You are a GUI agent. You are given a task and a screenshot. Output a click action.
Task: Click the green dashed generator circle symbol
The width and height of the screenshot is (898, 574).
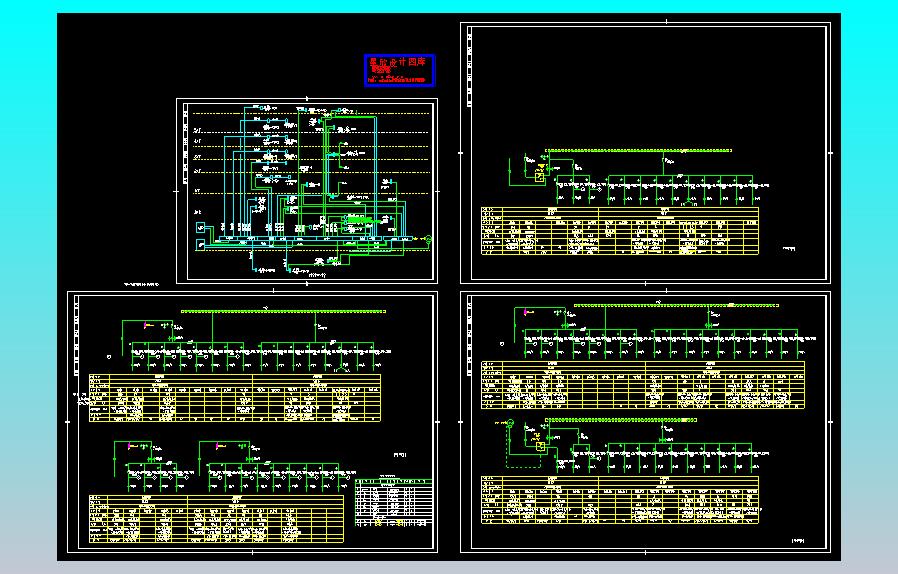pos(510,423)
